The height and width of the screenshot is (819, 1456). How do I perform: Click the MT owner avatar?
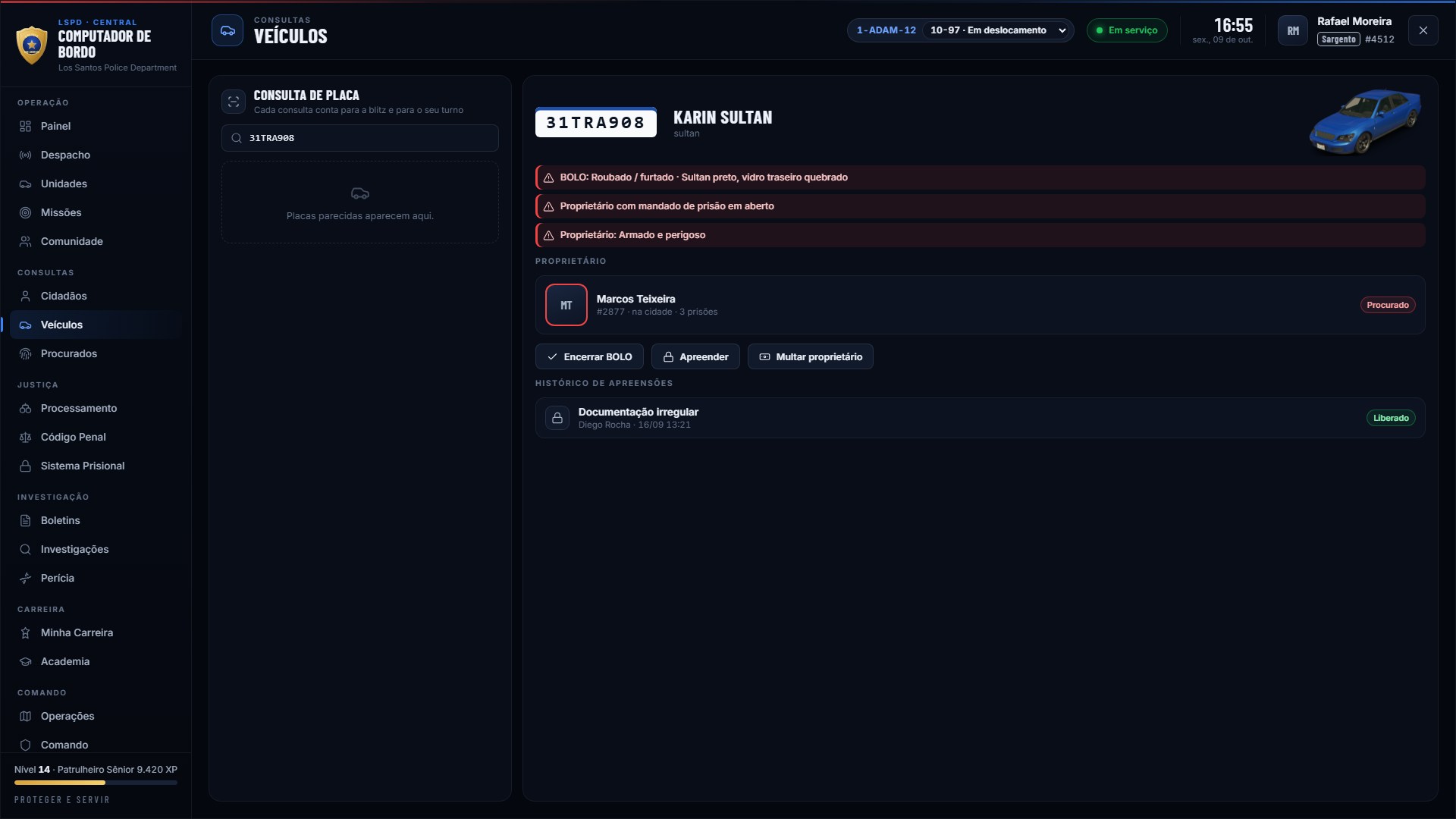click(566, 305)
